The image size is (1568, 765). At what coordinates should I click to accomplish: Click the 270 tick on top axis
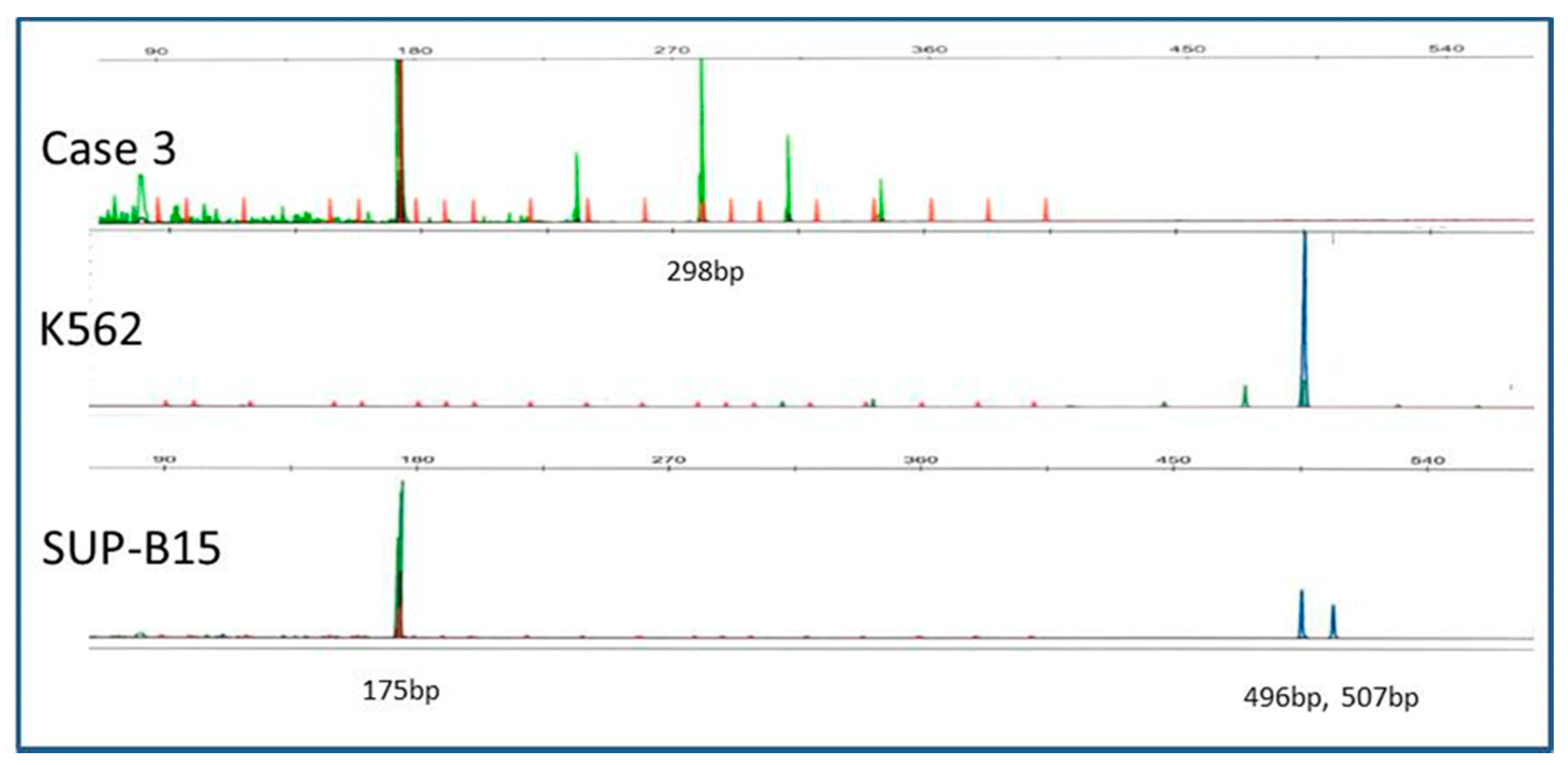(x=672, y=50)
